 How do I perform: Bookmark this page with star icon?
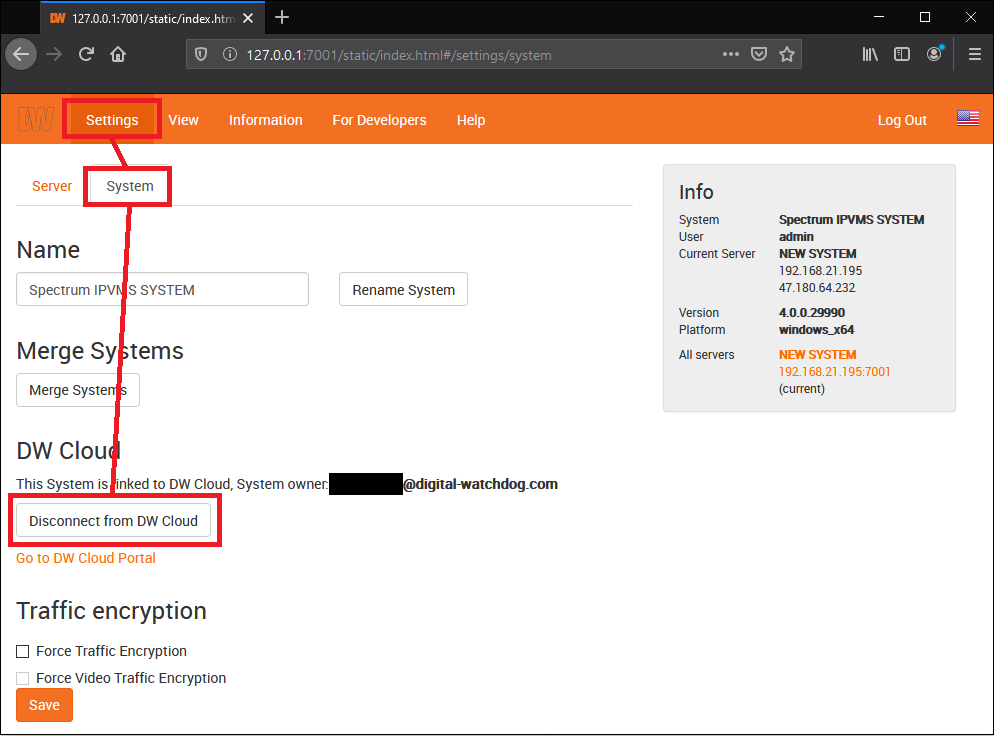[787, 55]
